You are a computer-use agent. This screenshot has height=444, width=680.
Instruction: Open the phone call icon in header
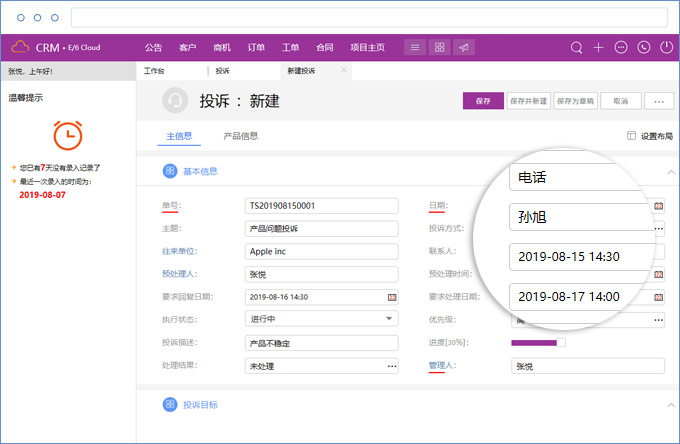click(x=643, y=47)
